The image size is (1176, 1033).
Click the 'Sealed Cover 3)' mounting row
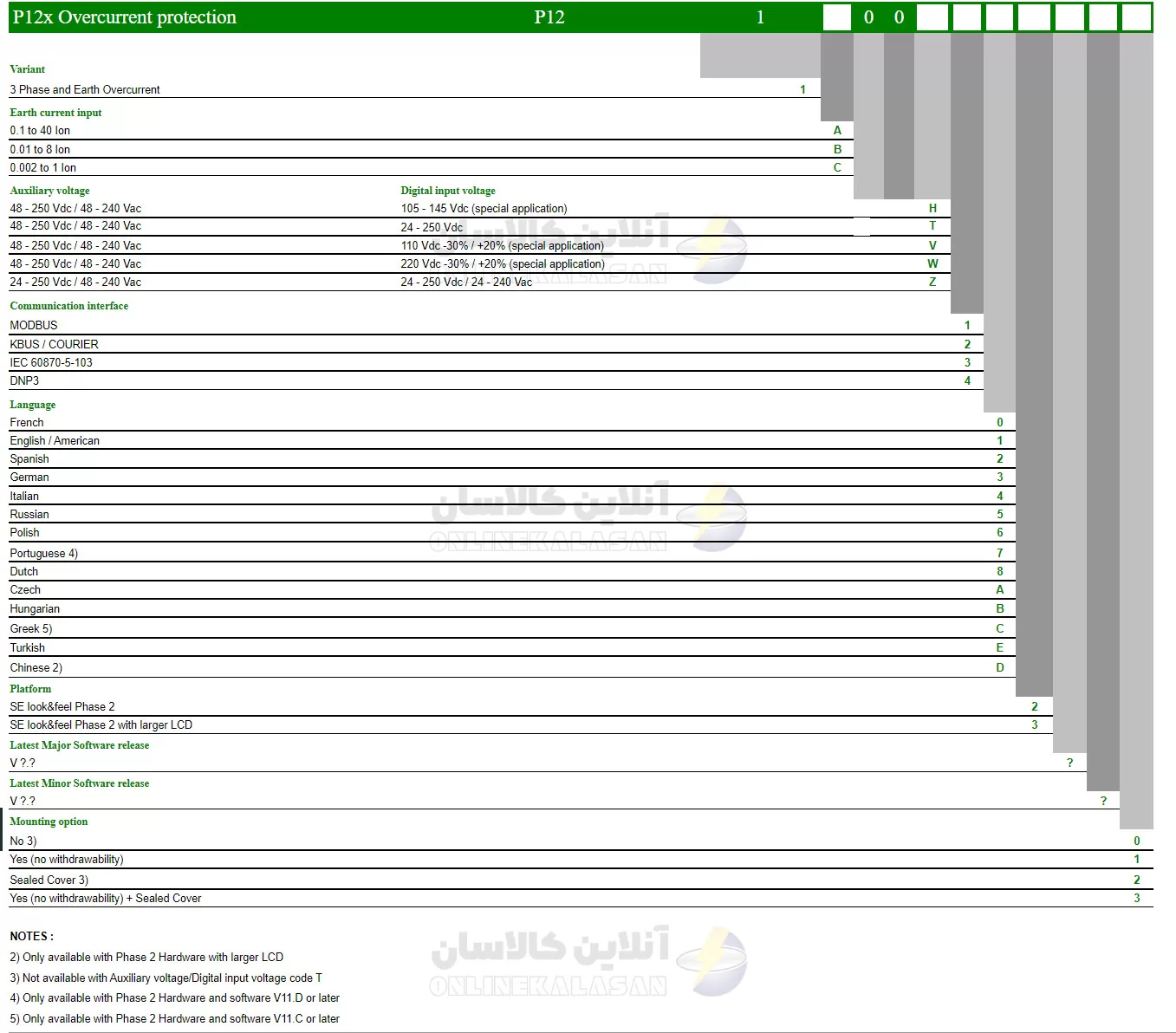(x=581, y=880)
